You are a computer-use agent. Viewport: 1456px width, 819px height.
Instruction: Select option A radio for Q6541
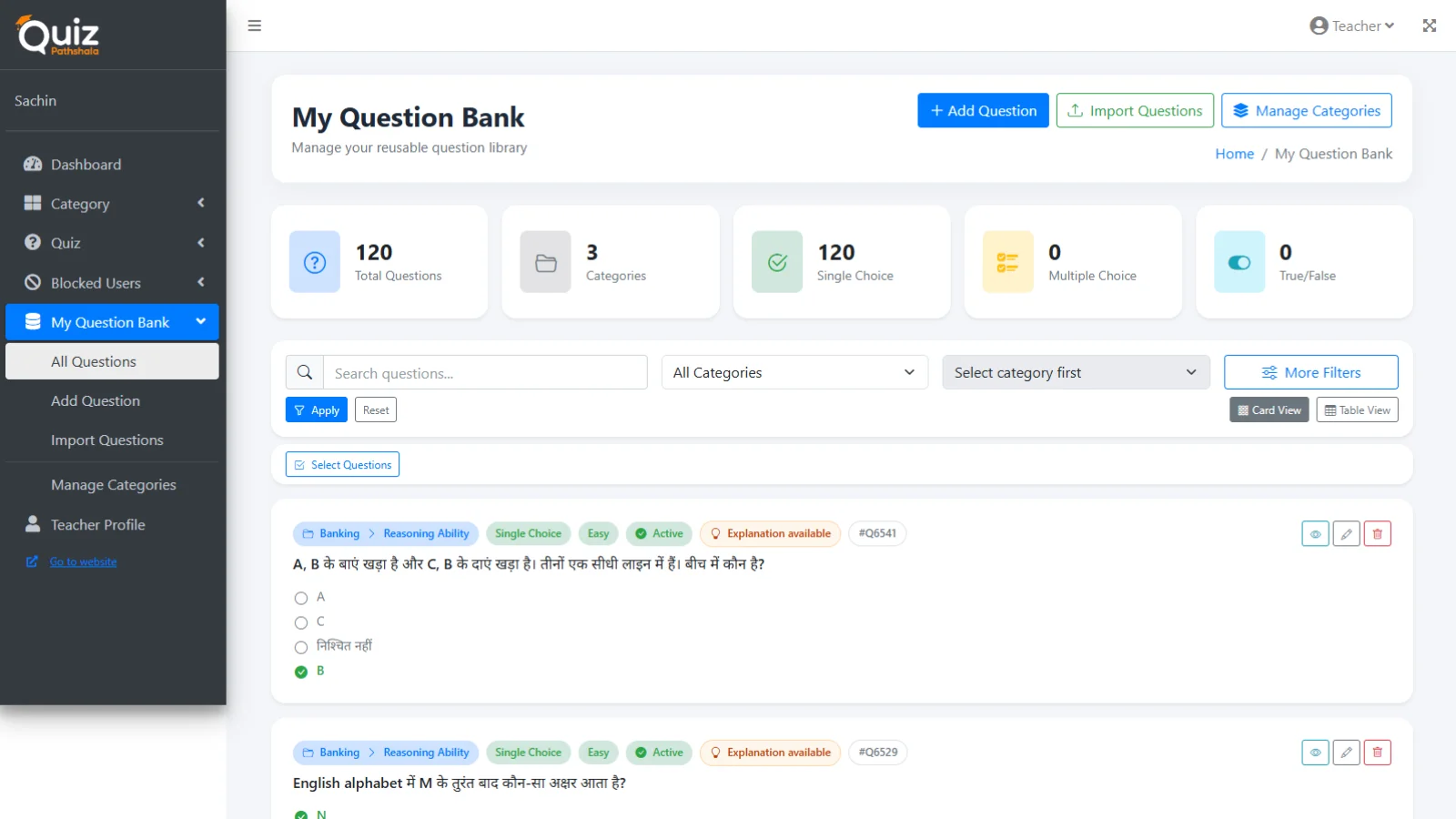301,598
